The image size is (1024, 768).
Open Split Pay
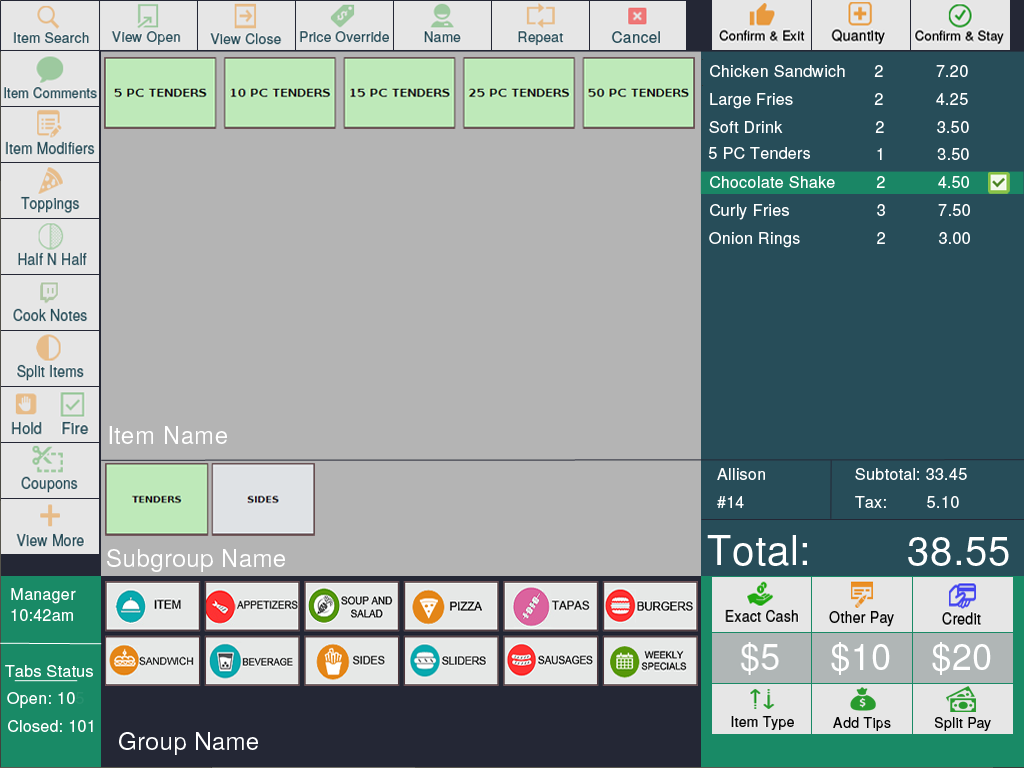click(962, 709)
